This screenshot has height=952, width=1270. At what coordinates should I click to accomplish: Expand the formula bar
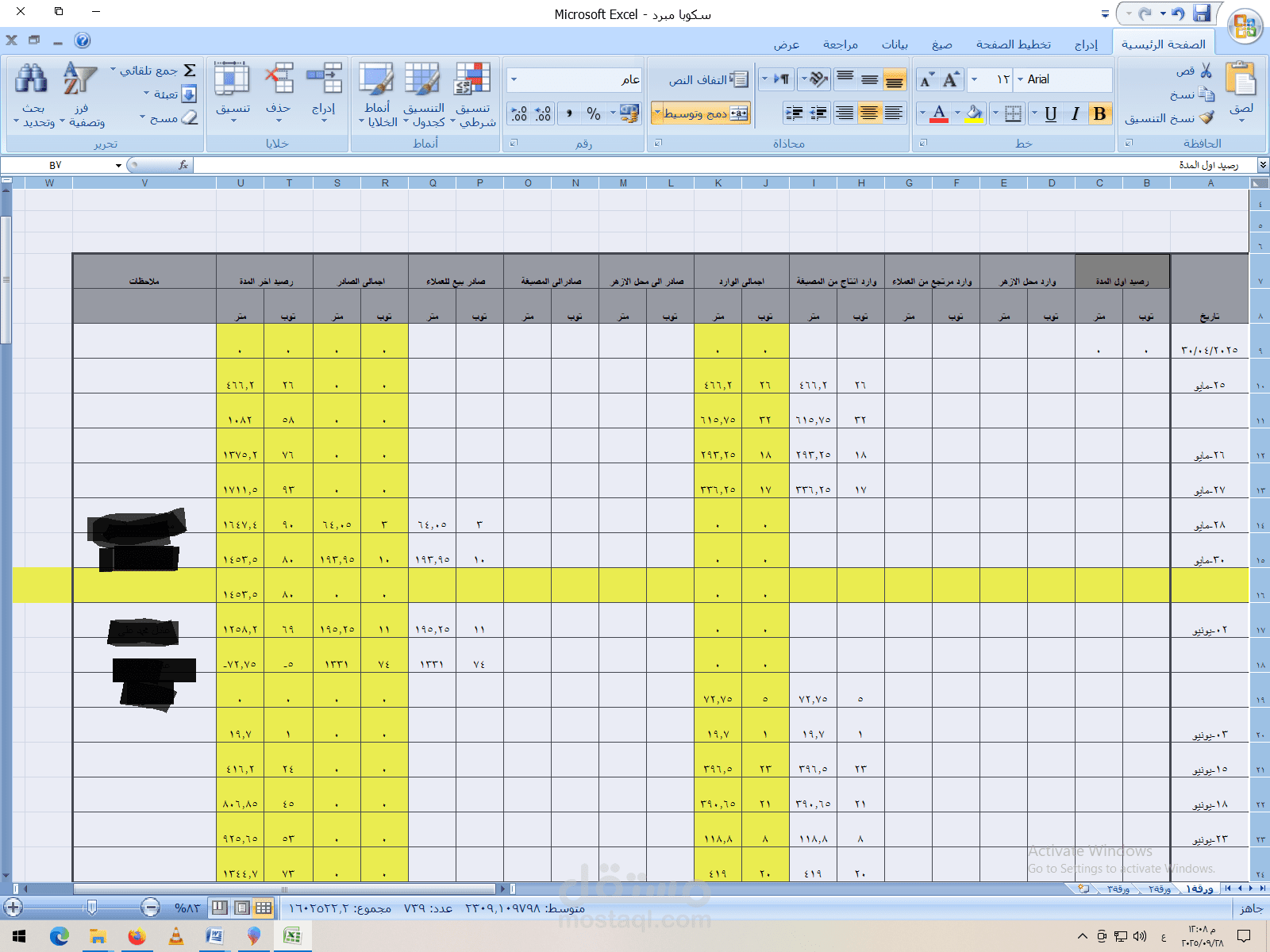coord(1262,164)
